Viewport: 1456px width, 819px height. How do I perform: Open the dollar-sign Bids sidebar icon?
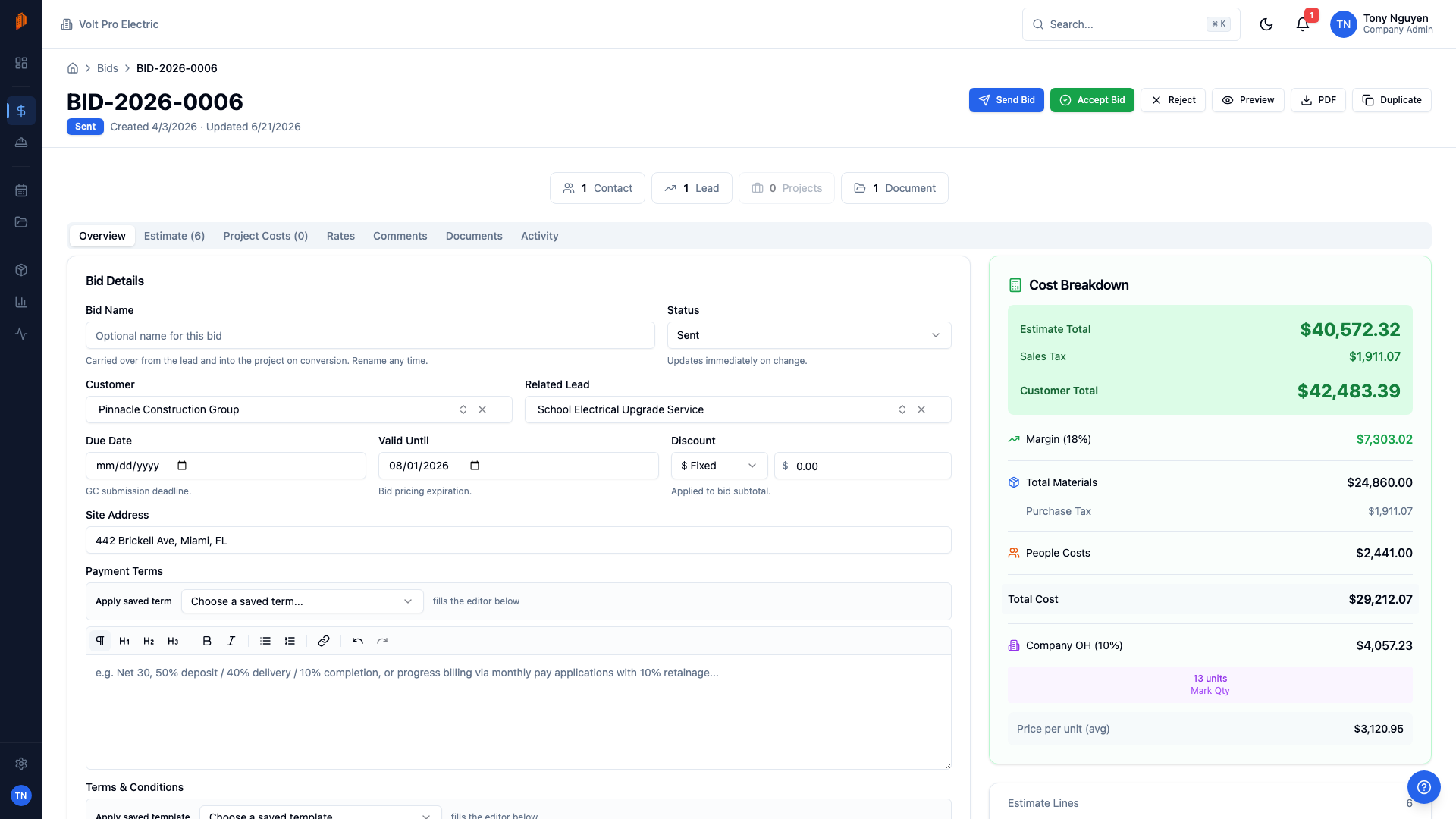click(21, 111)
